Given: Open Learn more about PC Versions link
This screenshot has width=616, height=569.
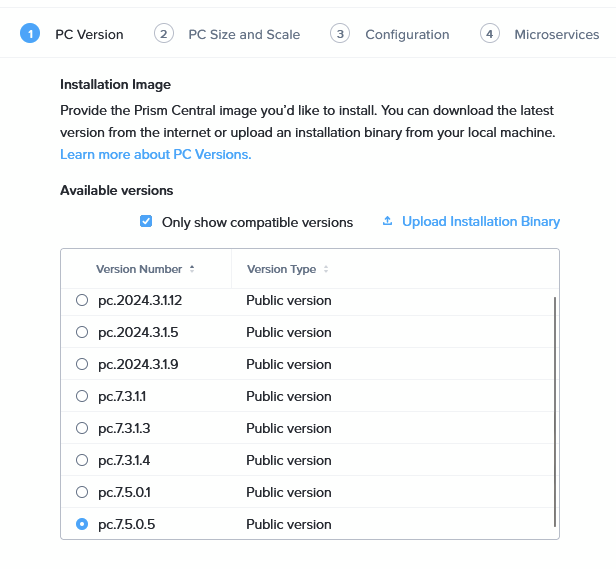Looking at the screenshot, I should pos(155,154).
